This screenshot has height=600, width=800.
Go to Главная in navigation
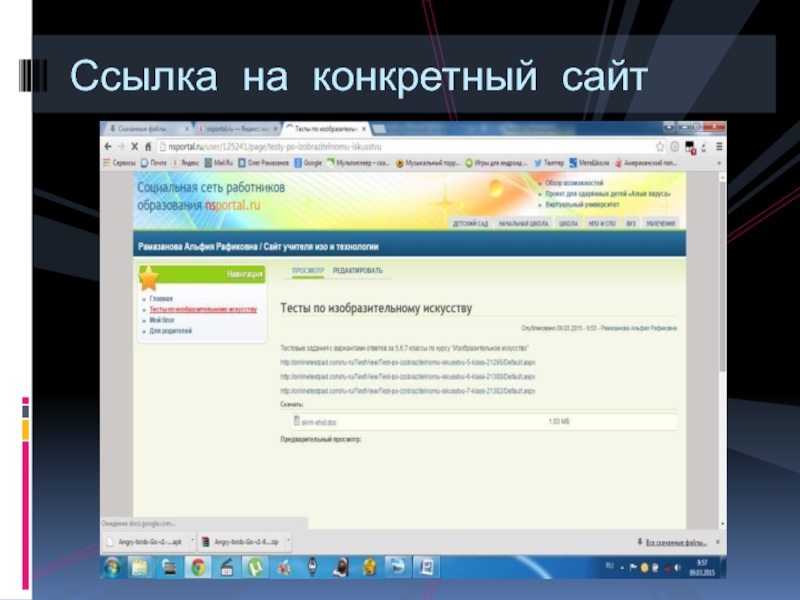pyautogui.click(x=161, y=298)
